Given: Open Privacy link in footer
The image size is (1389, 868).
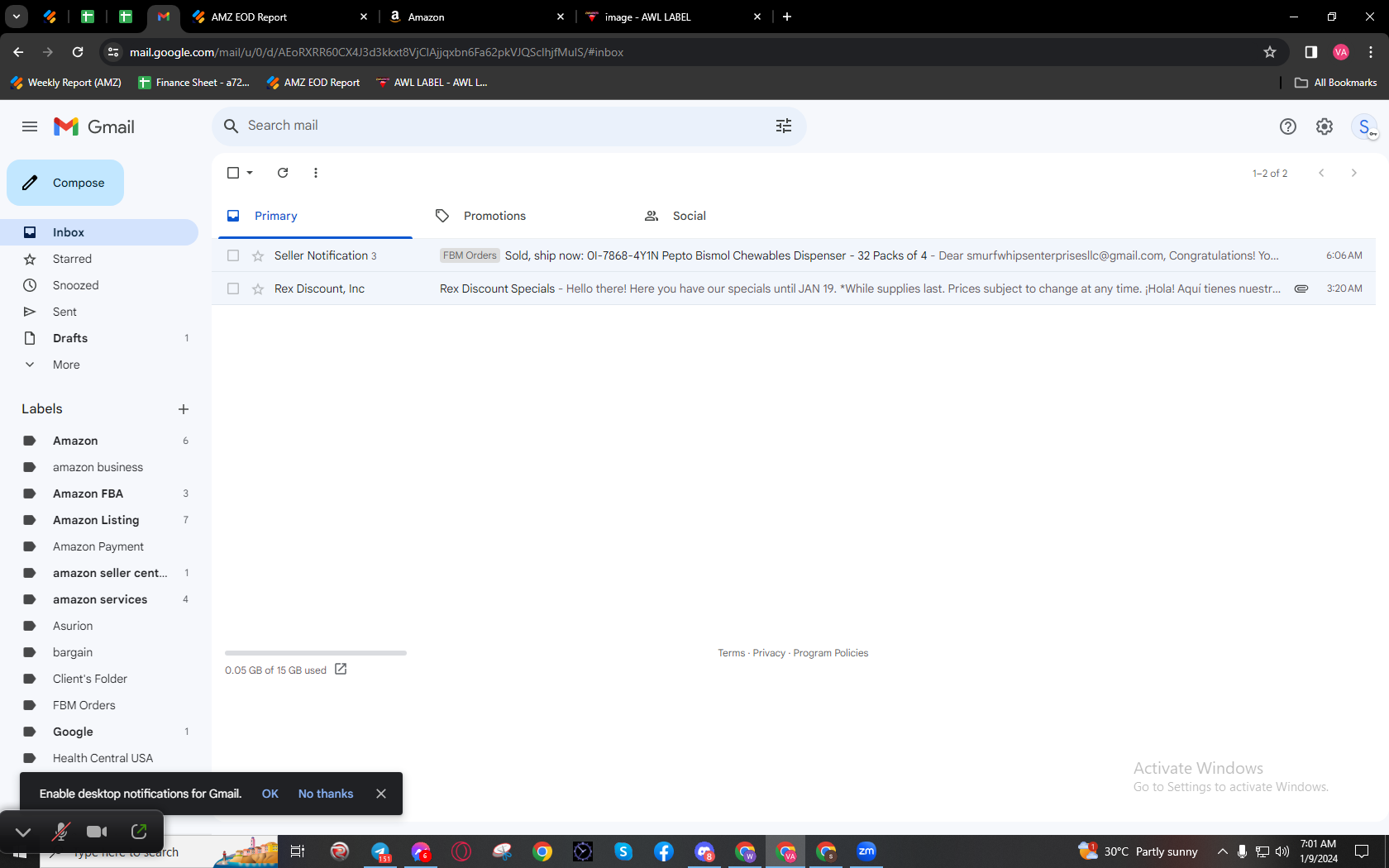Looking at the screenshot, I should click(769, 653).
